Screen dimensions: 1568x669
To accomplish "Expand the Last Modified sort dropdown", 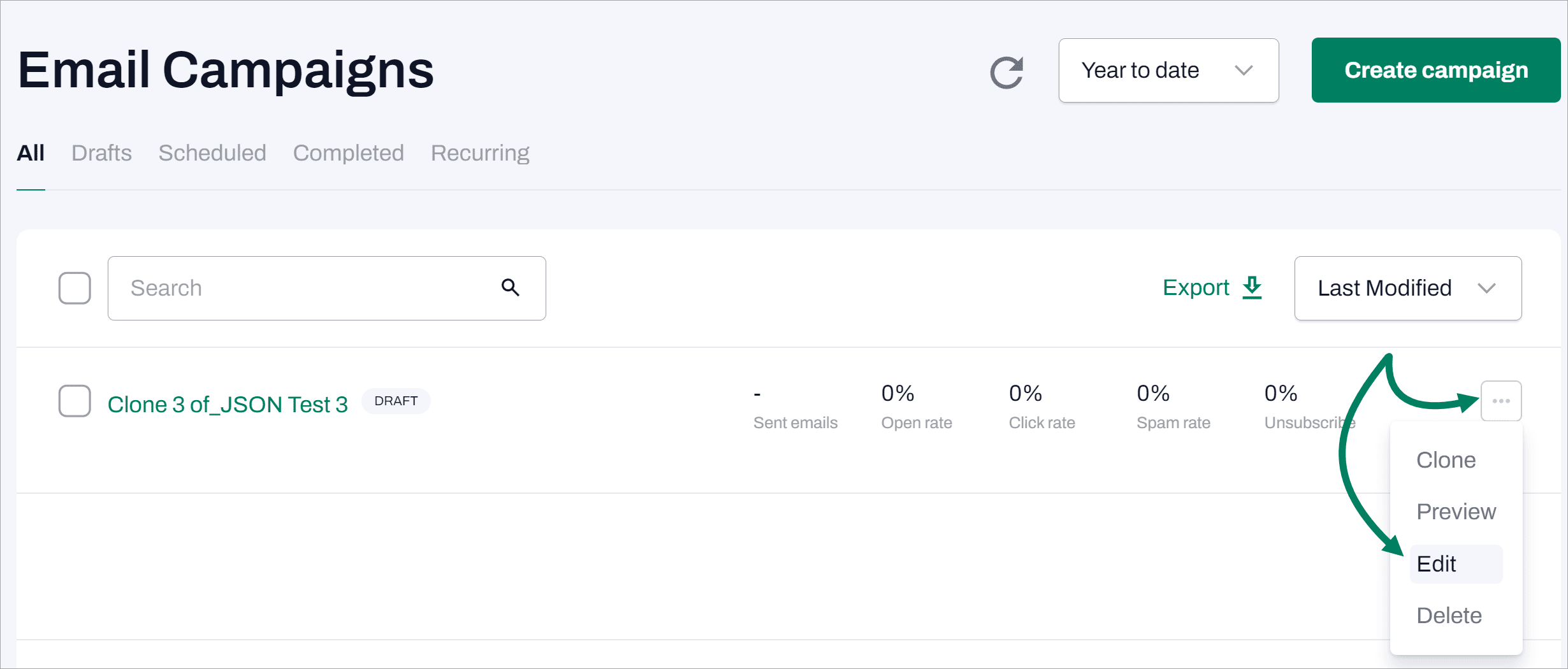I will point(1407,288).
